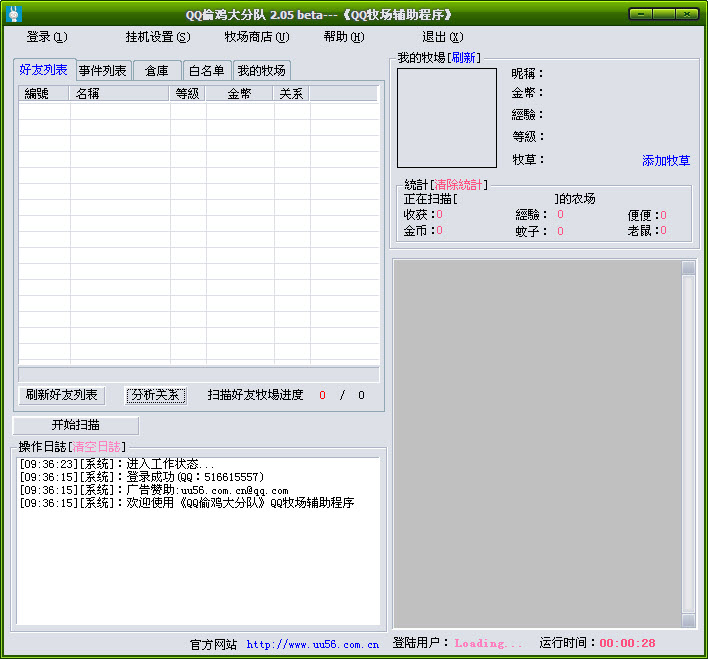Image resolution: width=708 pixels, height=659 pixels.
Task: Switch to the 仓库 tab
Action: (x=157, y=70)
